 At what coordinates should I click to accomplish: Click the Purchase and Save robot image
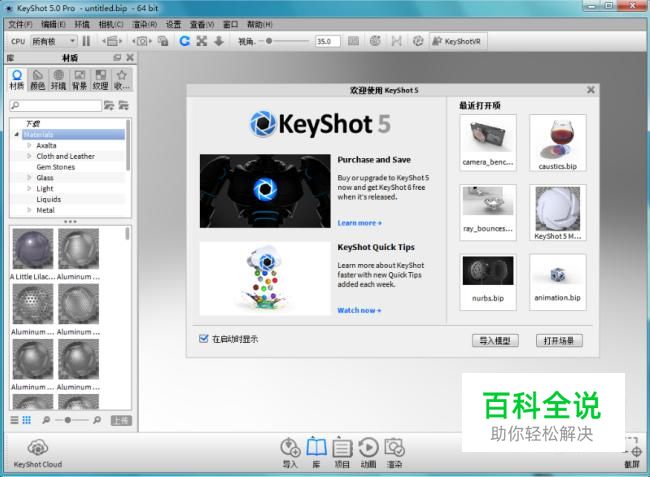(x=265, y=191)
